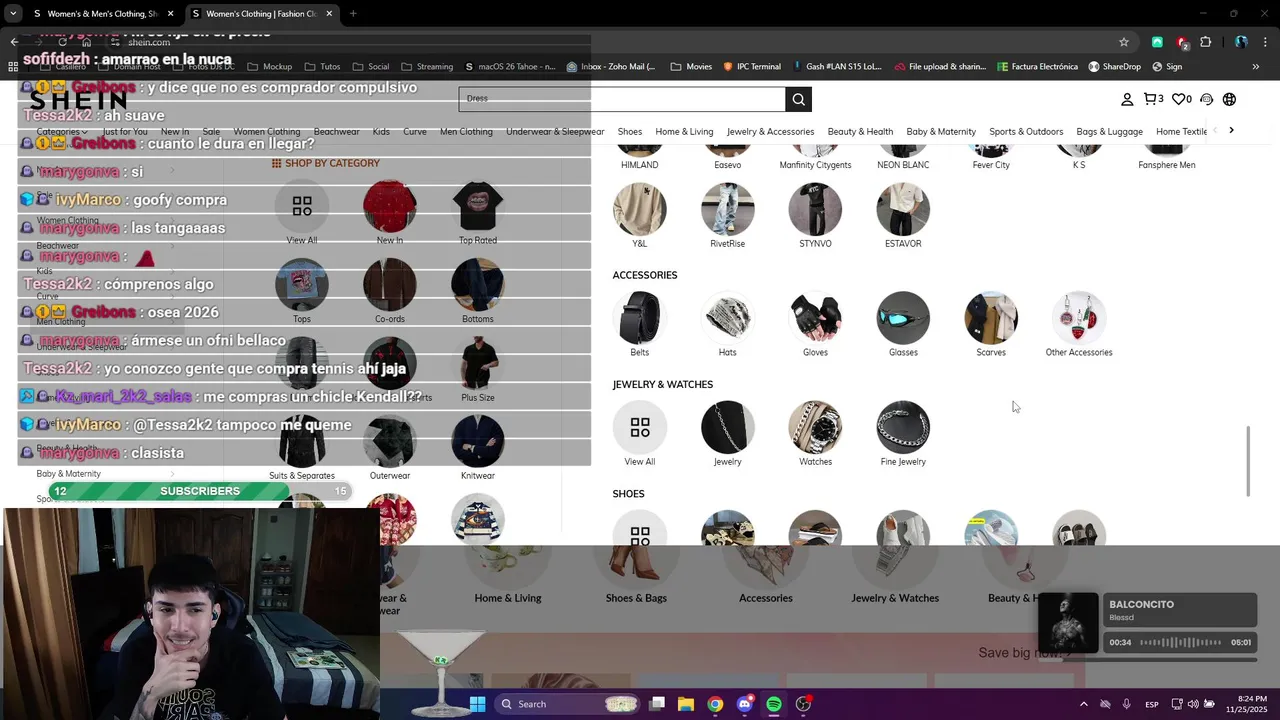
Task: Open Jewelry & Accessories menu
Action: click(x=770, y=131)
